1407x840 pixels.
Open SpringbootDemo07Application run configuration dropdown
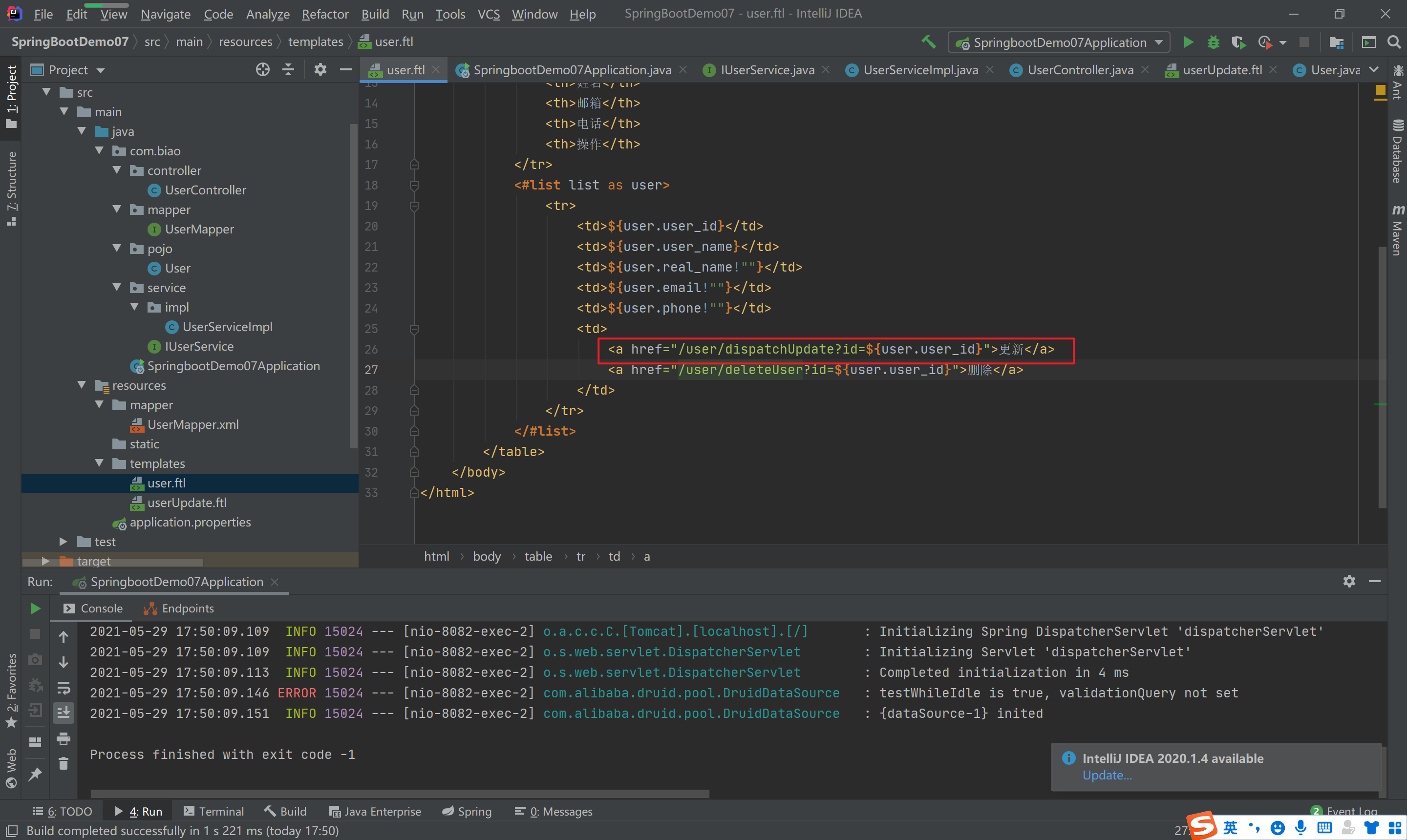[1059, 42]
